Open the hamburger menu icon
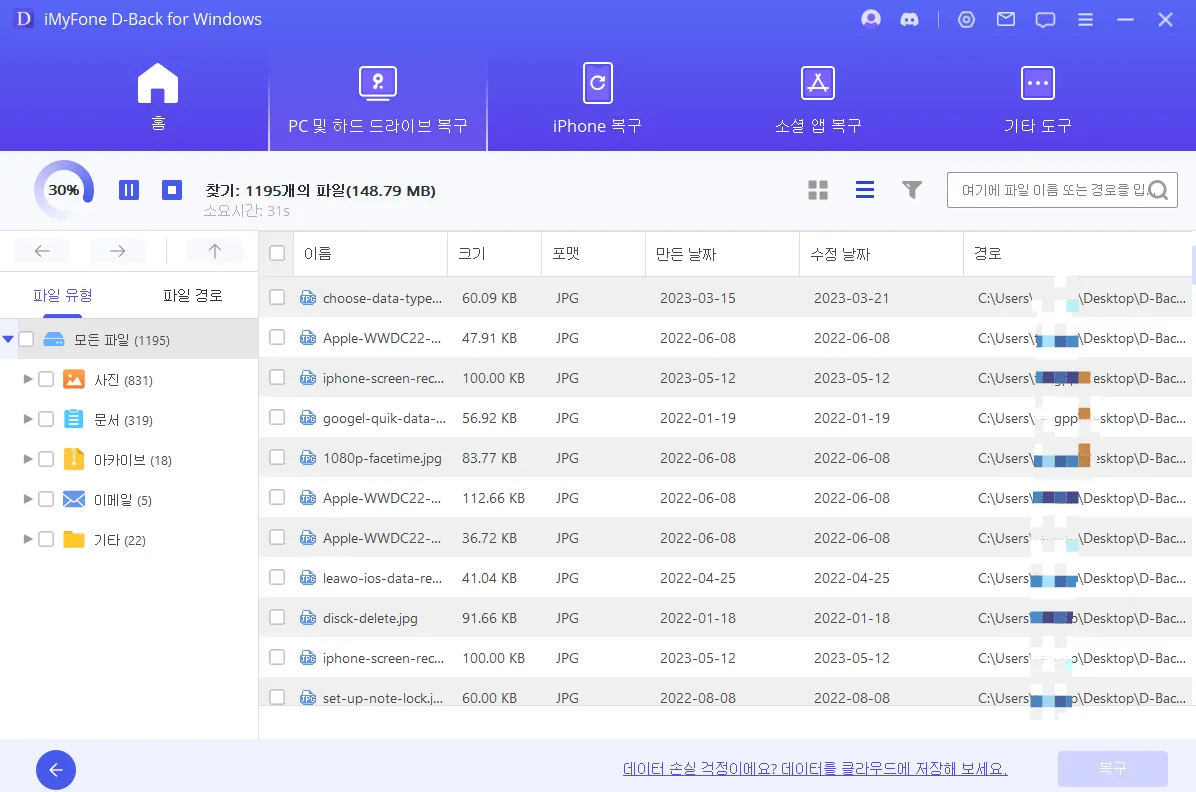Image resolution: width=1196 pixels, height=792 pixels. tap(1085, 20)
